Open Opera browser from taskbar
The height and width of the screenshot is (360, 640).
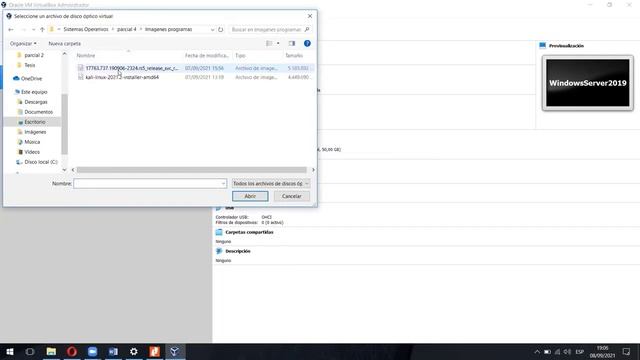point(72,351)
